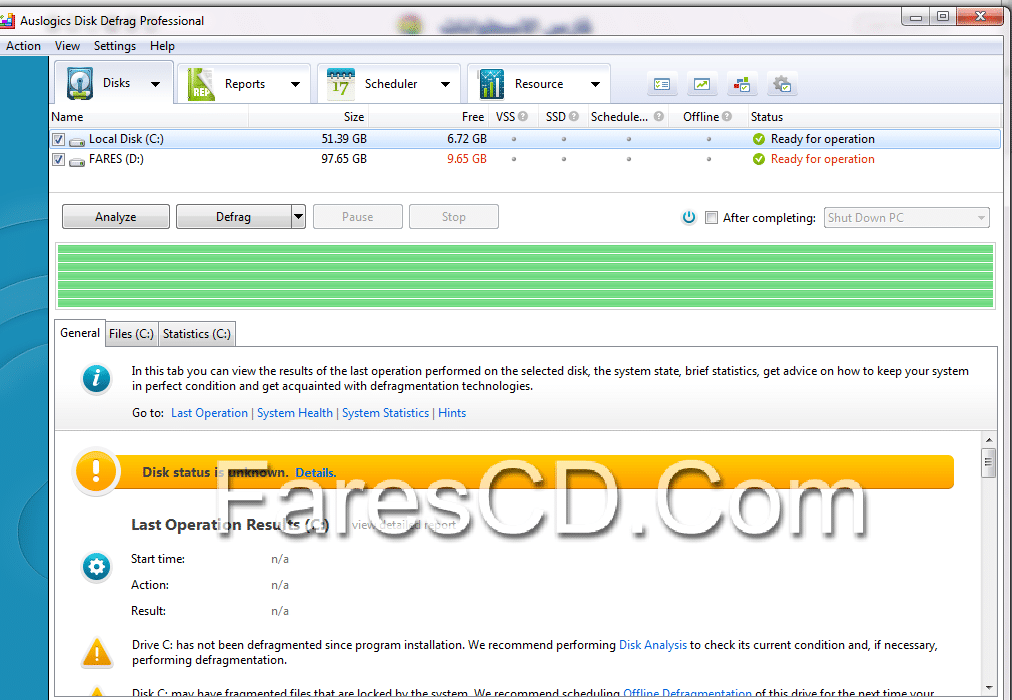Screen dimensions: 1012x700
Task: Uncheck the FARES (D:) checkbox
Action: tap(58, 159)
